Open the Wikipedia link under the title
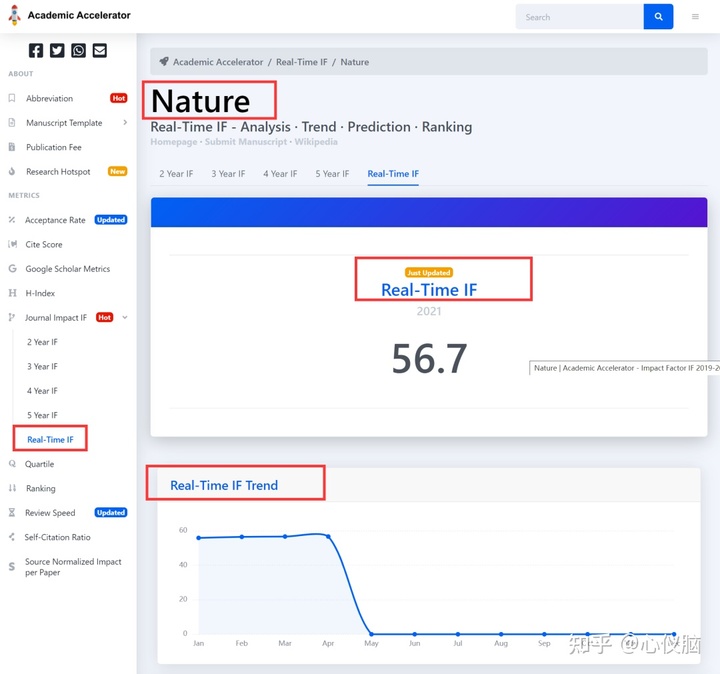This screenshot has height=674, width=720. pos(316,141)
